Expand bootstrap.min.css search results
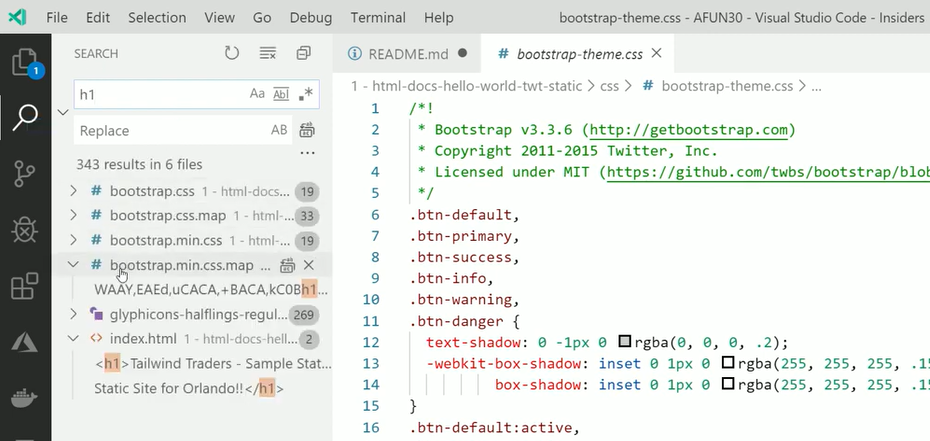 (x=73, y=239)
